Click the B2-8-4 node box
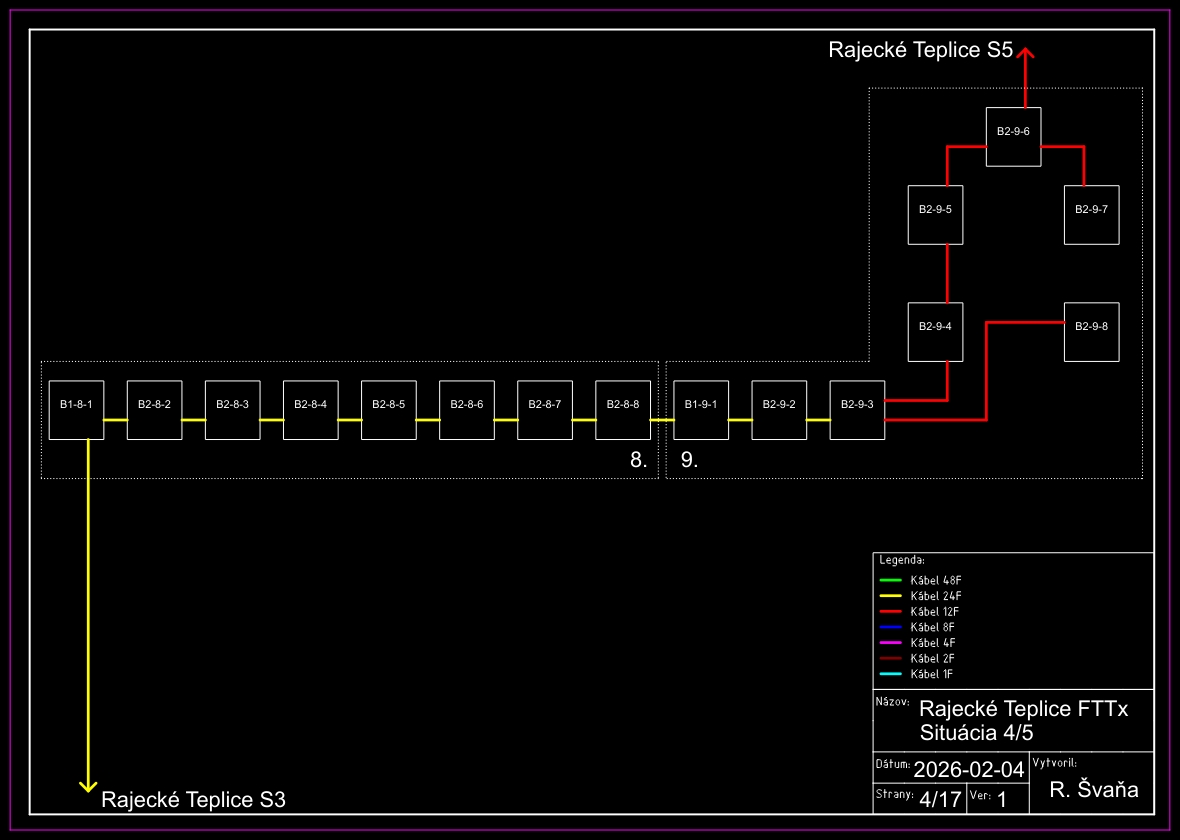Image resolution: width=1180 pixels, height=840 pixels. pos(310,410)
